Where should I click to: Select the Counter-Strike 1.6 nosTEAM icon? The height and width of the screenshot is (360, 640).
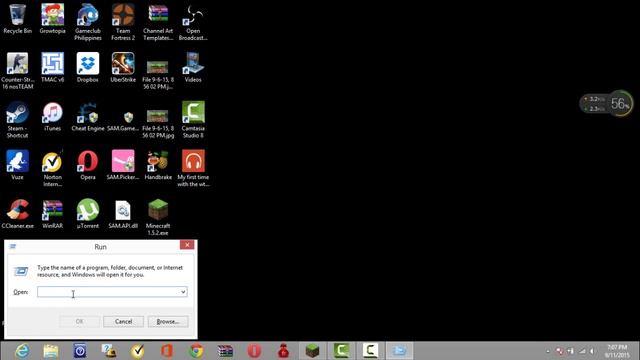(17, 71)
